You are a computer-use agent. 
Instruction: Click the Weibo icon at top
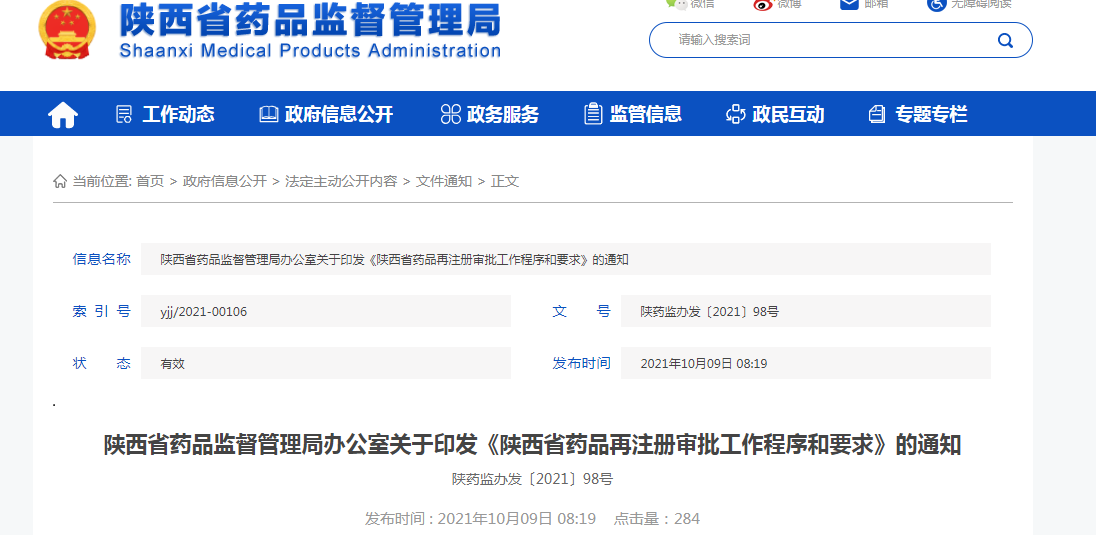click(763, 4)
